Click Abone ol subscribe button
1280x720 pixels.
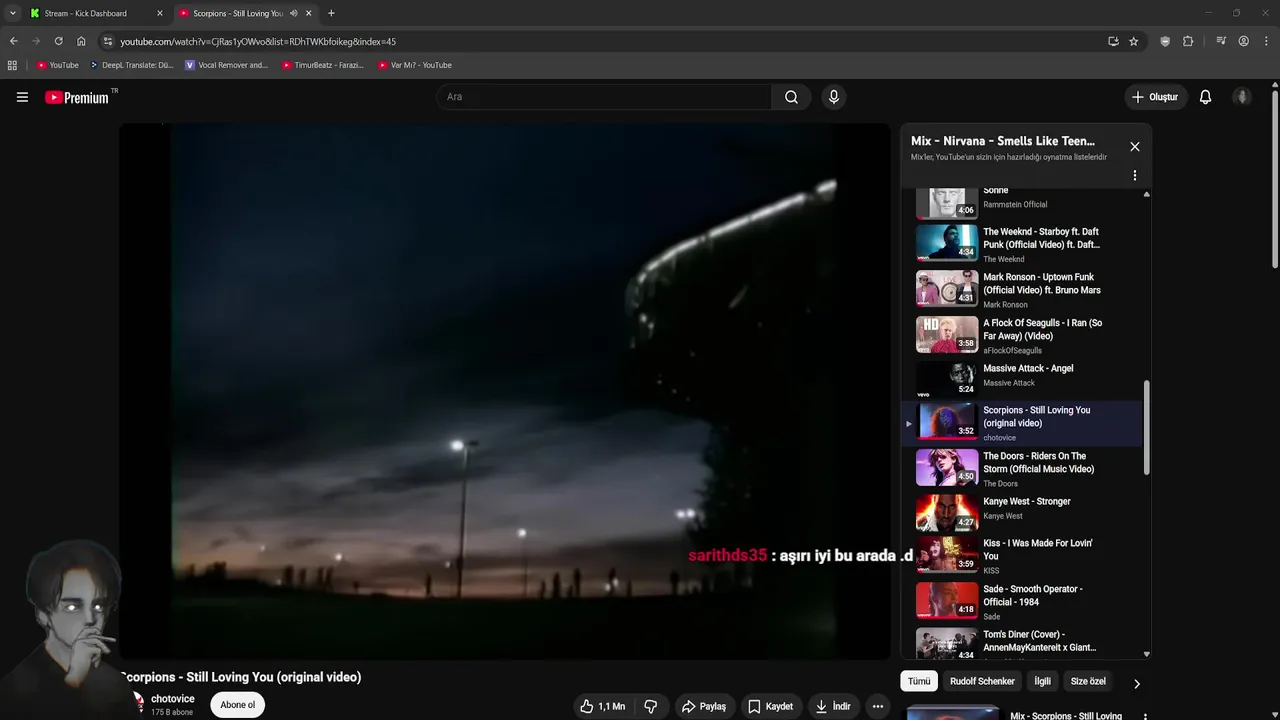238,705
